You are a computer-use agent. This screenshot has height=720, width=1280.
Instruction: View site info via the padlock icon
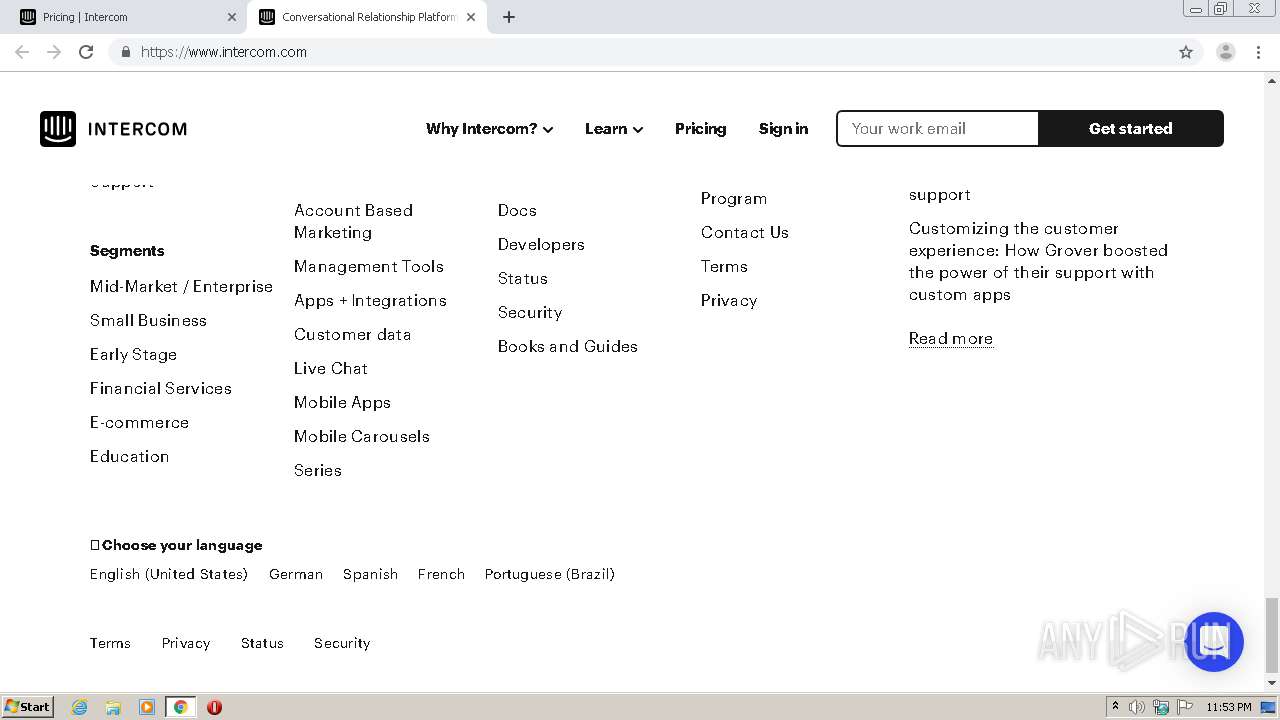point(125,52)
